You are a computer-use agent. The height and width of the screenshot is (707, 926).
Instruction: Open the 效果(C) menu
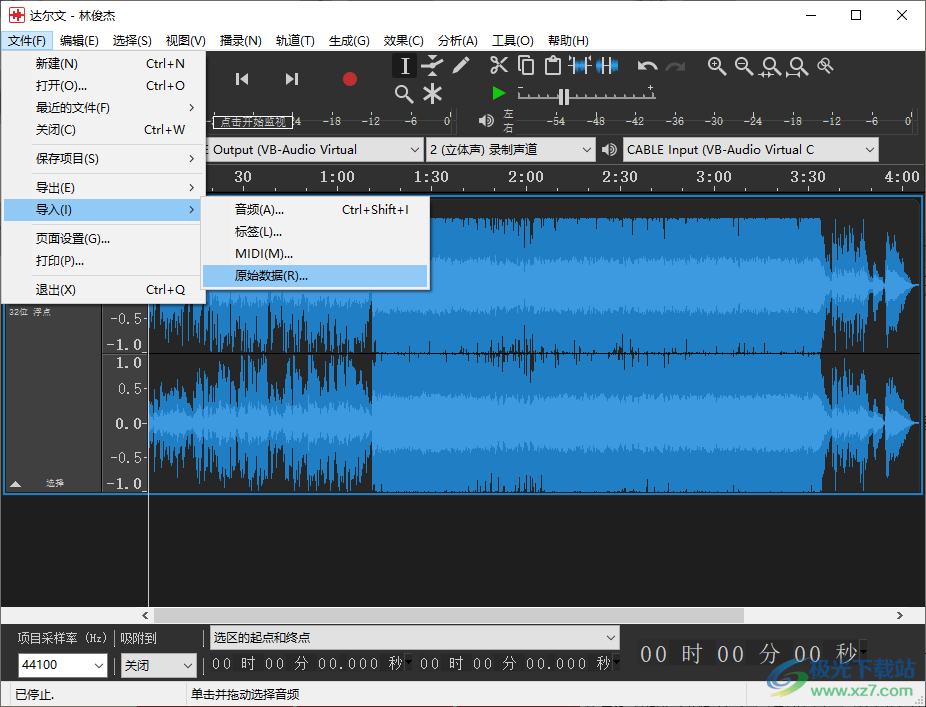tap(403, 41)
